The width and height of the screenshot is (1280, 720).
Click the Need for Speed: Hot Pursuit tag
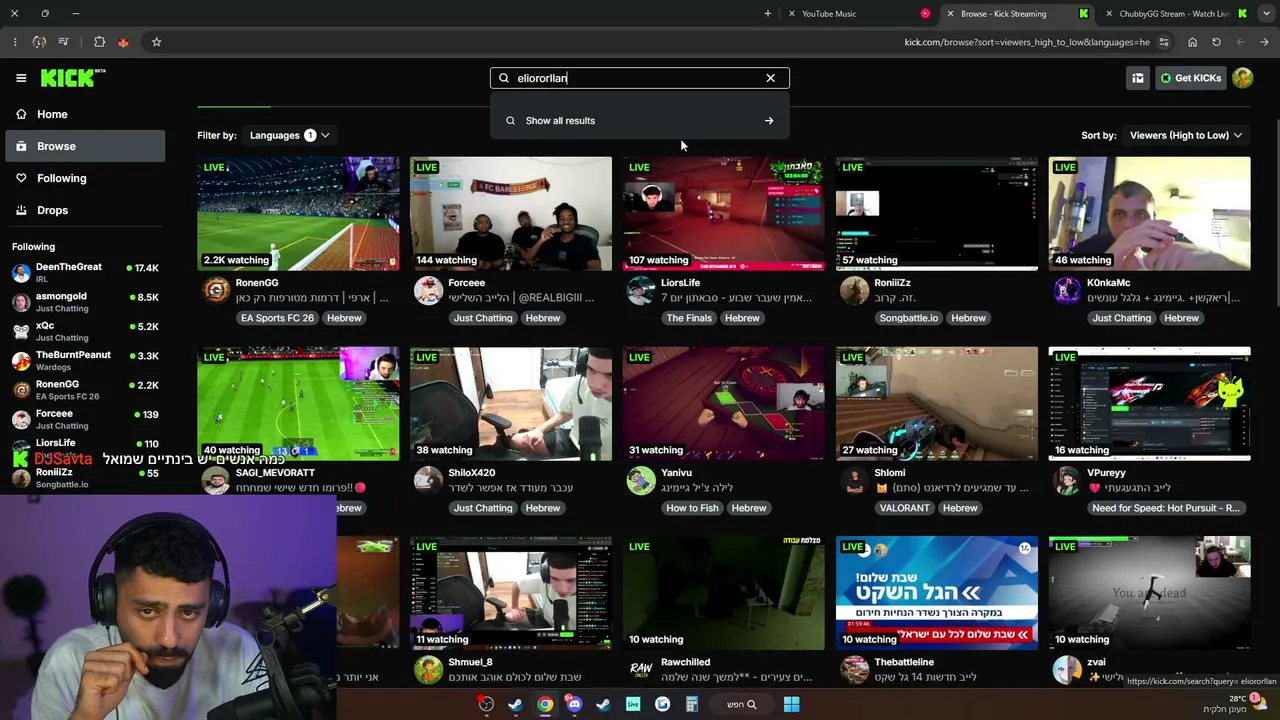[1166, 508]
